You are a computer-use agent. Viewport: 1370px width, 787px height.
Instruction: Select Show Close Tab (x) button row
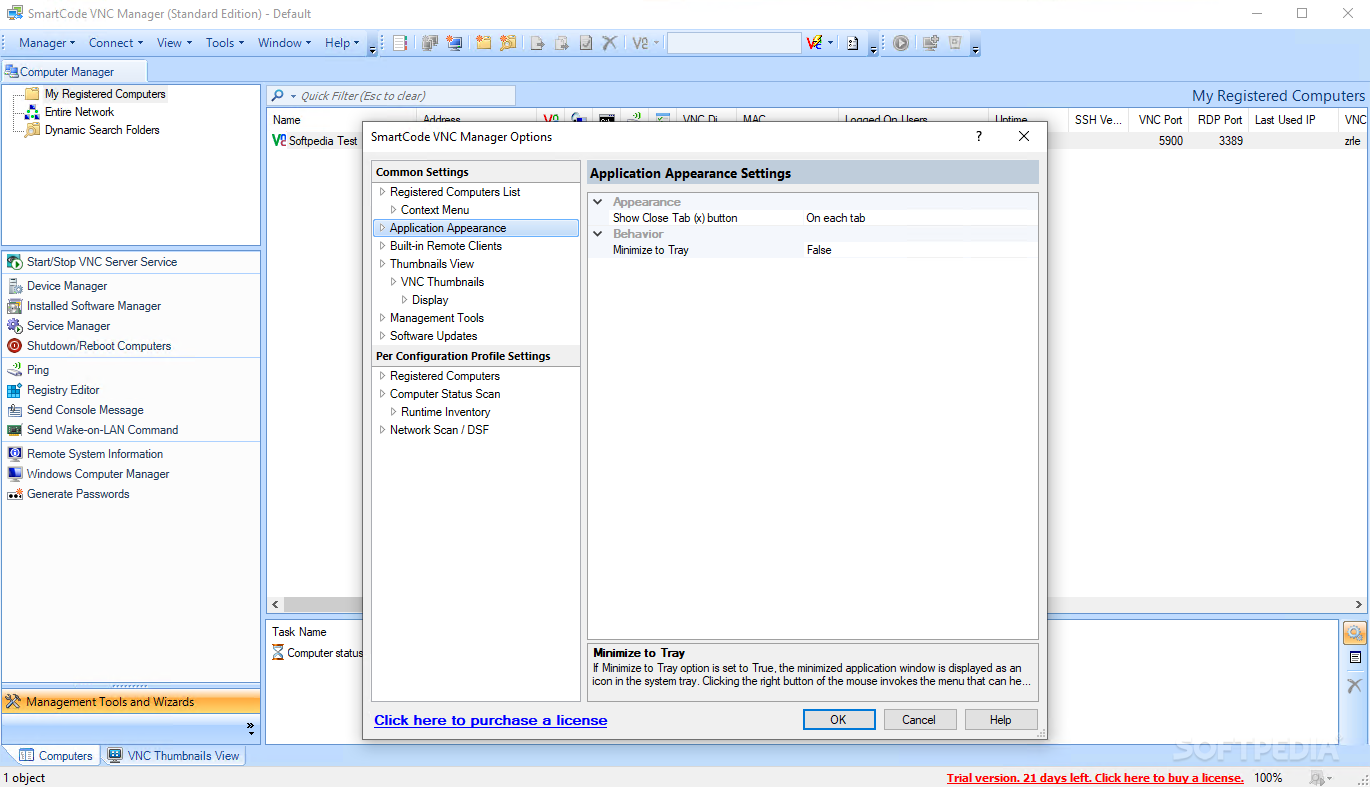pos(813,218)
